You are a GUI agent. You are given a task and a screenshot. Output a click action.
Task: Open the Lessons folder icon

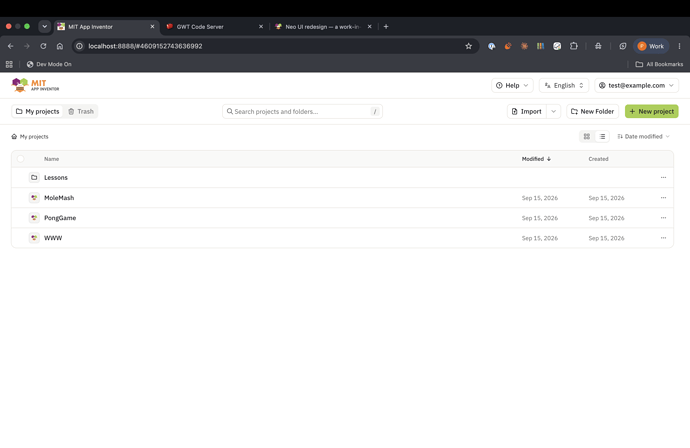point(34,177)
